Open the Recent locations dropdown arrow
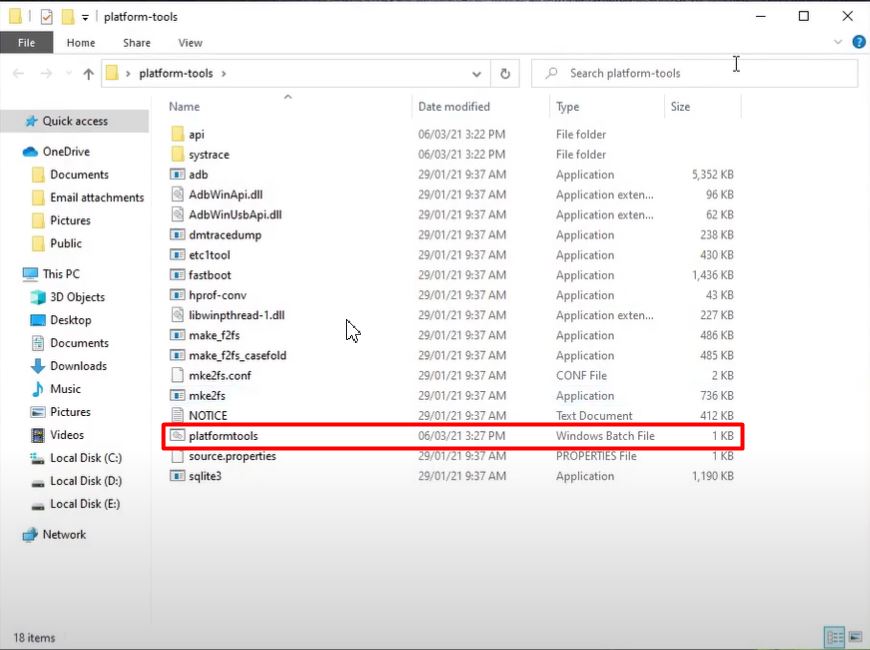Viewport: 870px width, 650px height. click(69, 73)
